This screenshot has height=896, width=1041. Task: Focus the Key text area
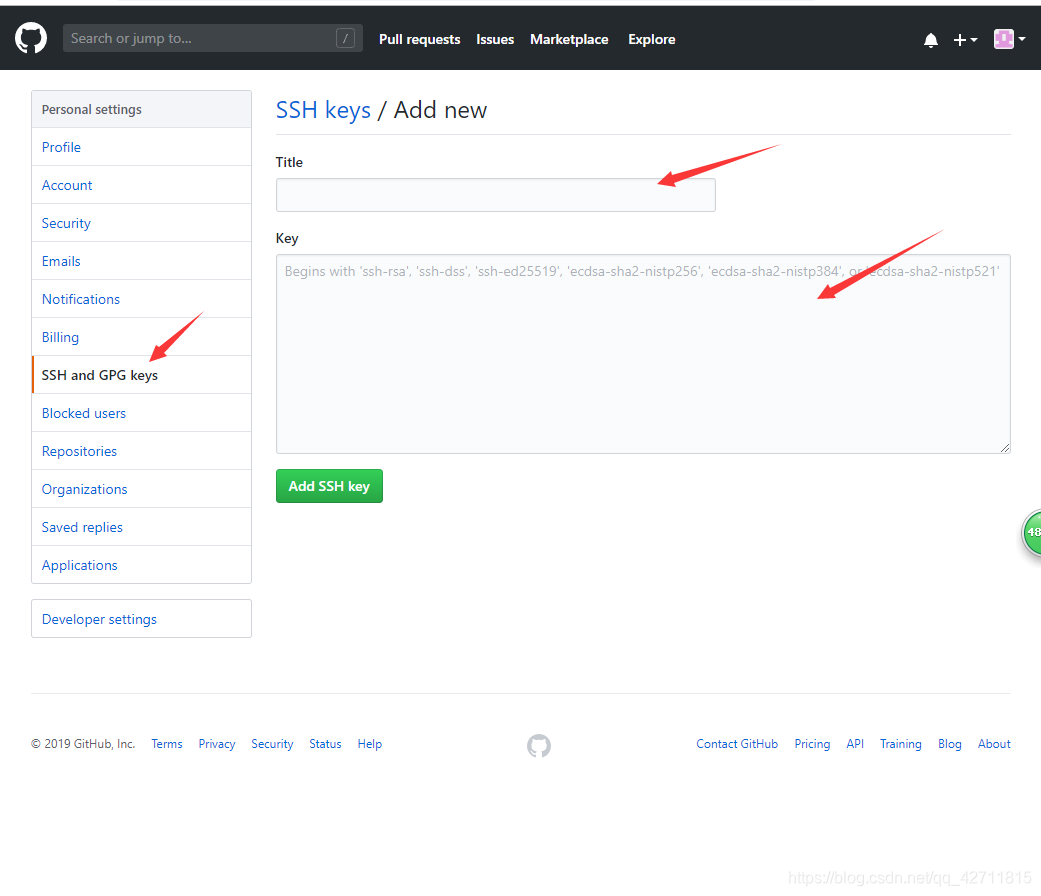click(x=643, y=354)
